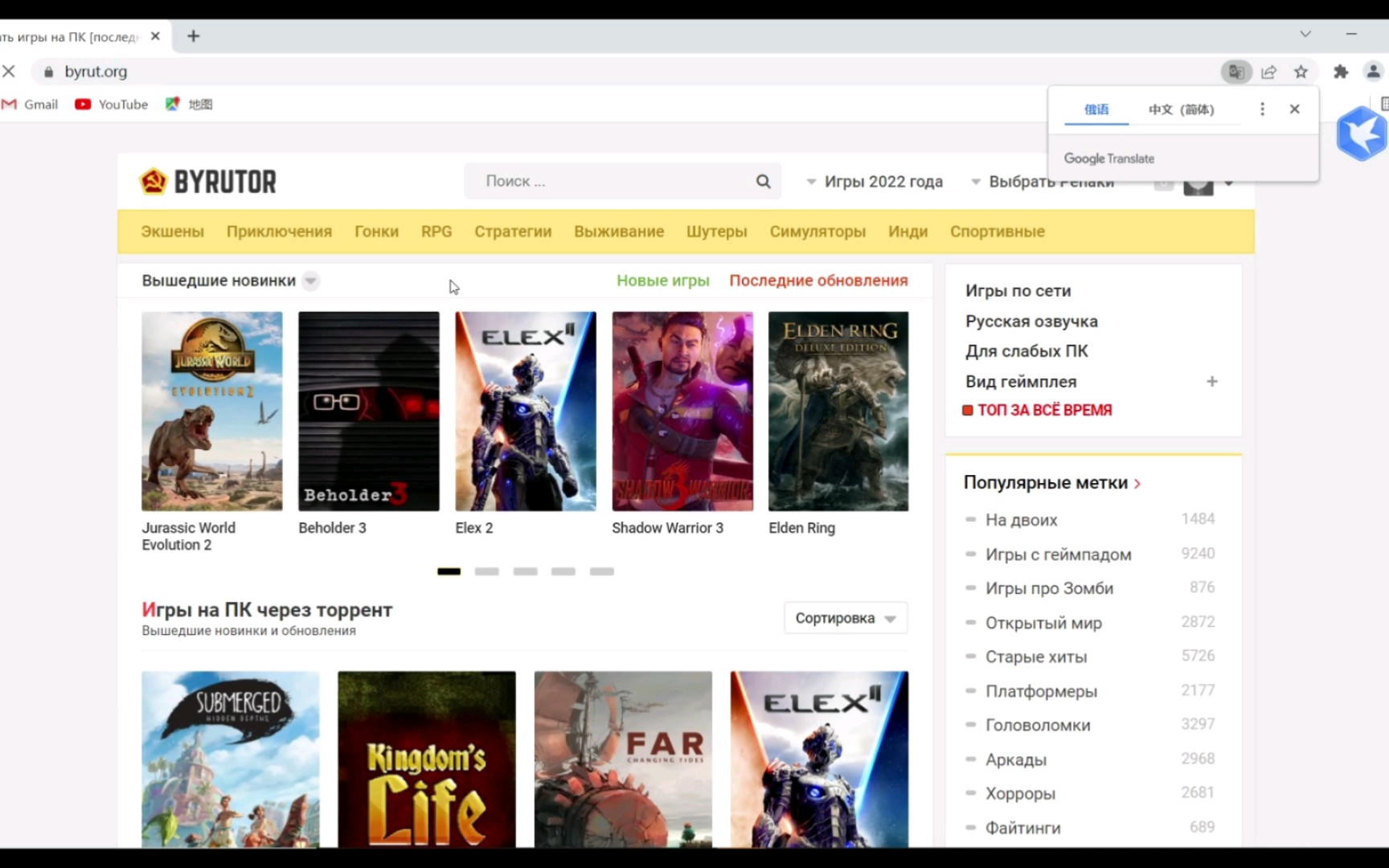Open the Elden Ring cover
This screenshot has width=1389, height=868.
pos(838,411)
